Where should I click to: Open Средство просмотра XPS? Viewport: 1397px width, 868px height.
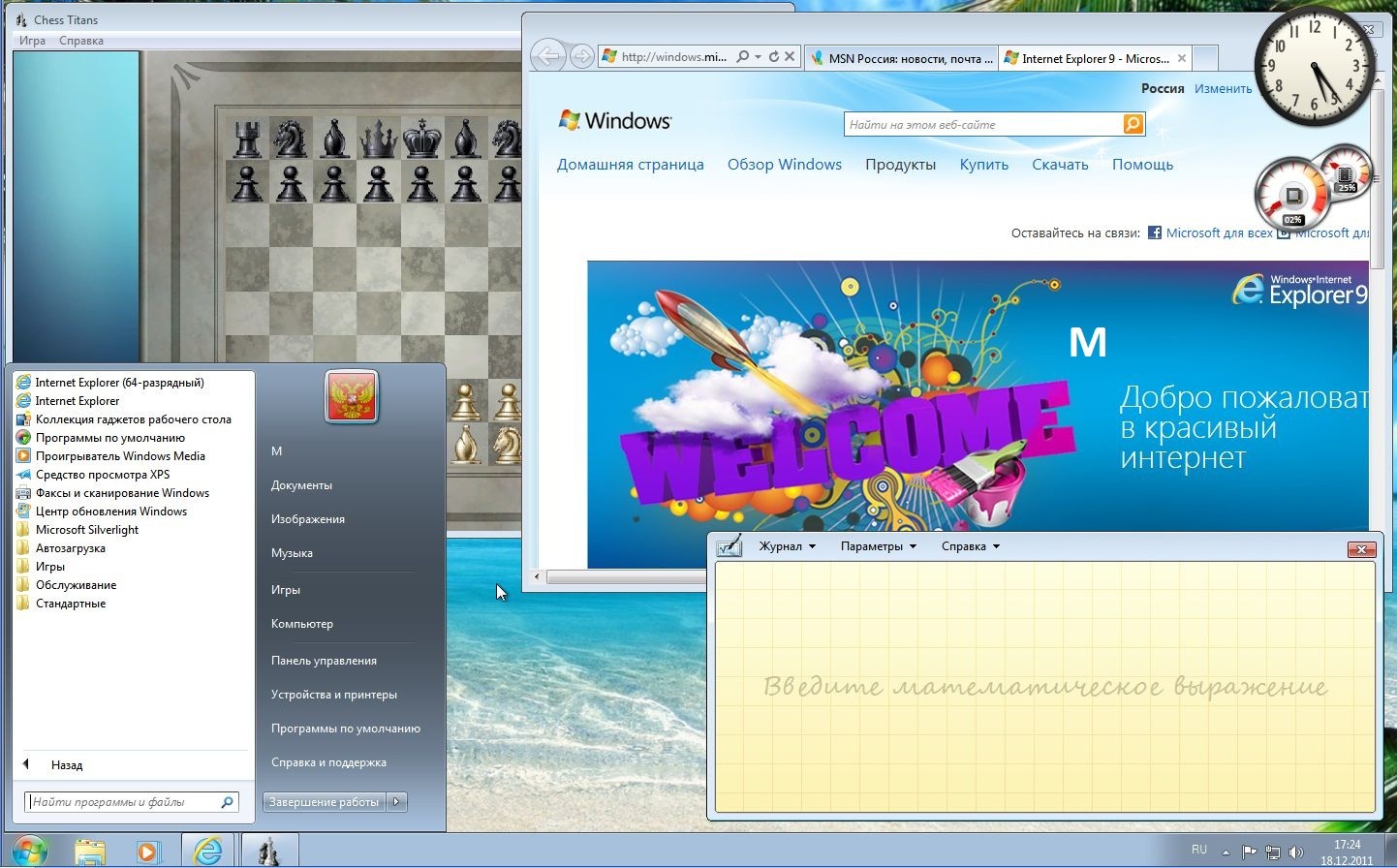tap(93, 475)
